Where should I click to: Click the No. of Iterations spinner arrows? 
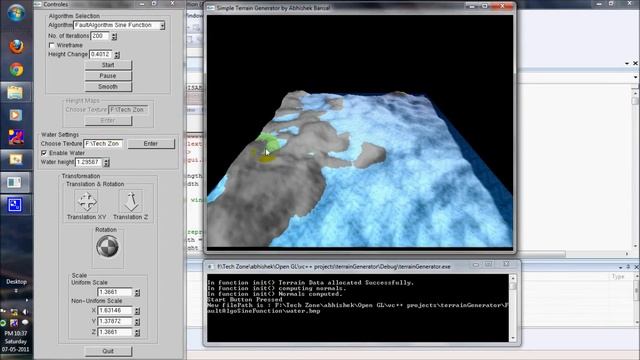pos(114,36)
